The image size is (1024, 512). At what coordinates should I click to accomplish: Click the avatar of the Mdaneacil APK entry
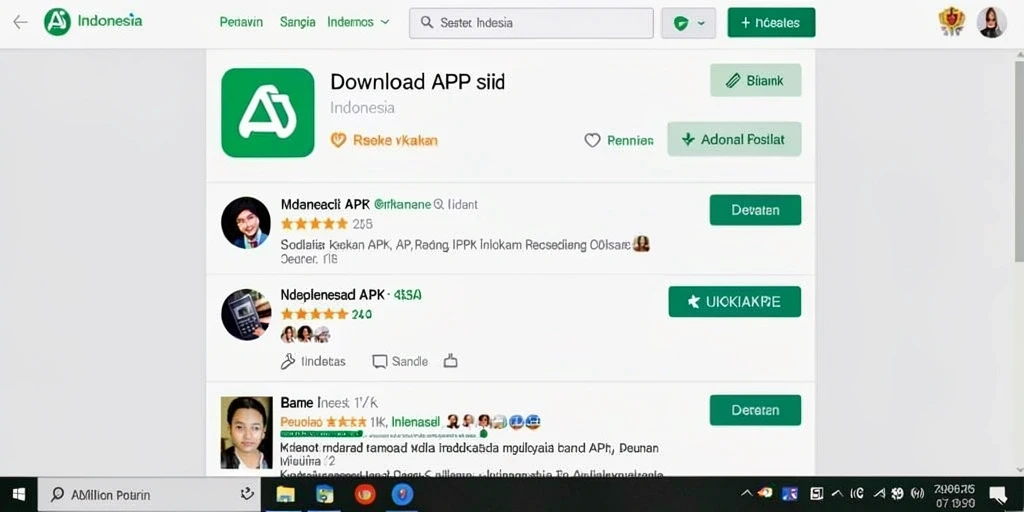click(x=246, y=222)
